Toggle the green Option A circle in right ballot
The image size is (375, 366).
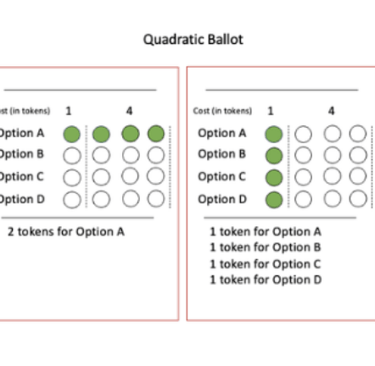tap(274, 134)
